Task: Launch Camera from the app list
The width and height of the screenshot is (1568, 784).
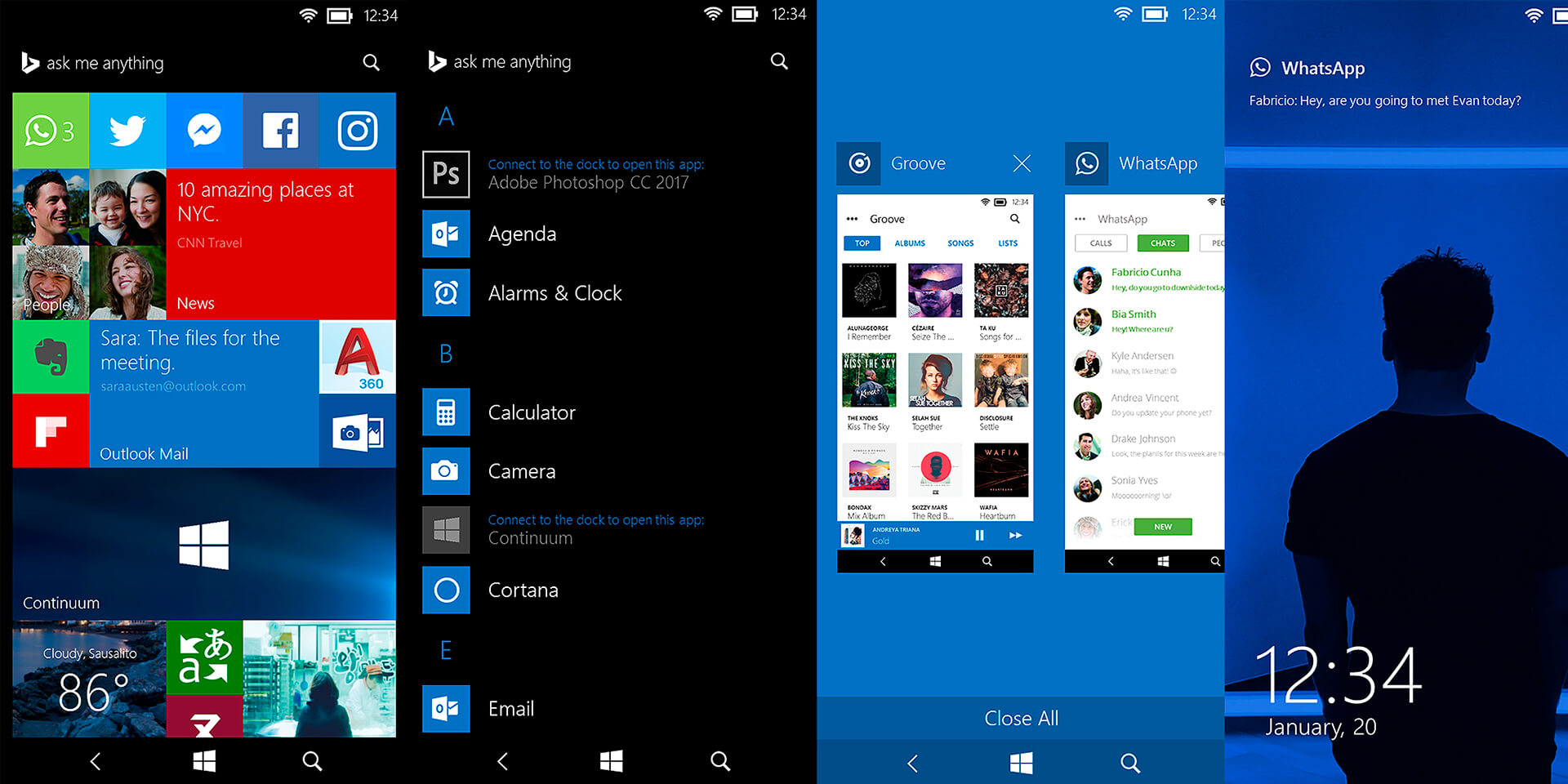Action: [x=490, y=471]
